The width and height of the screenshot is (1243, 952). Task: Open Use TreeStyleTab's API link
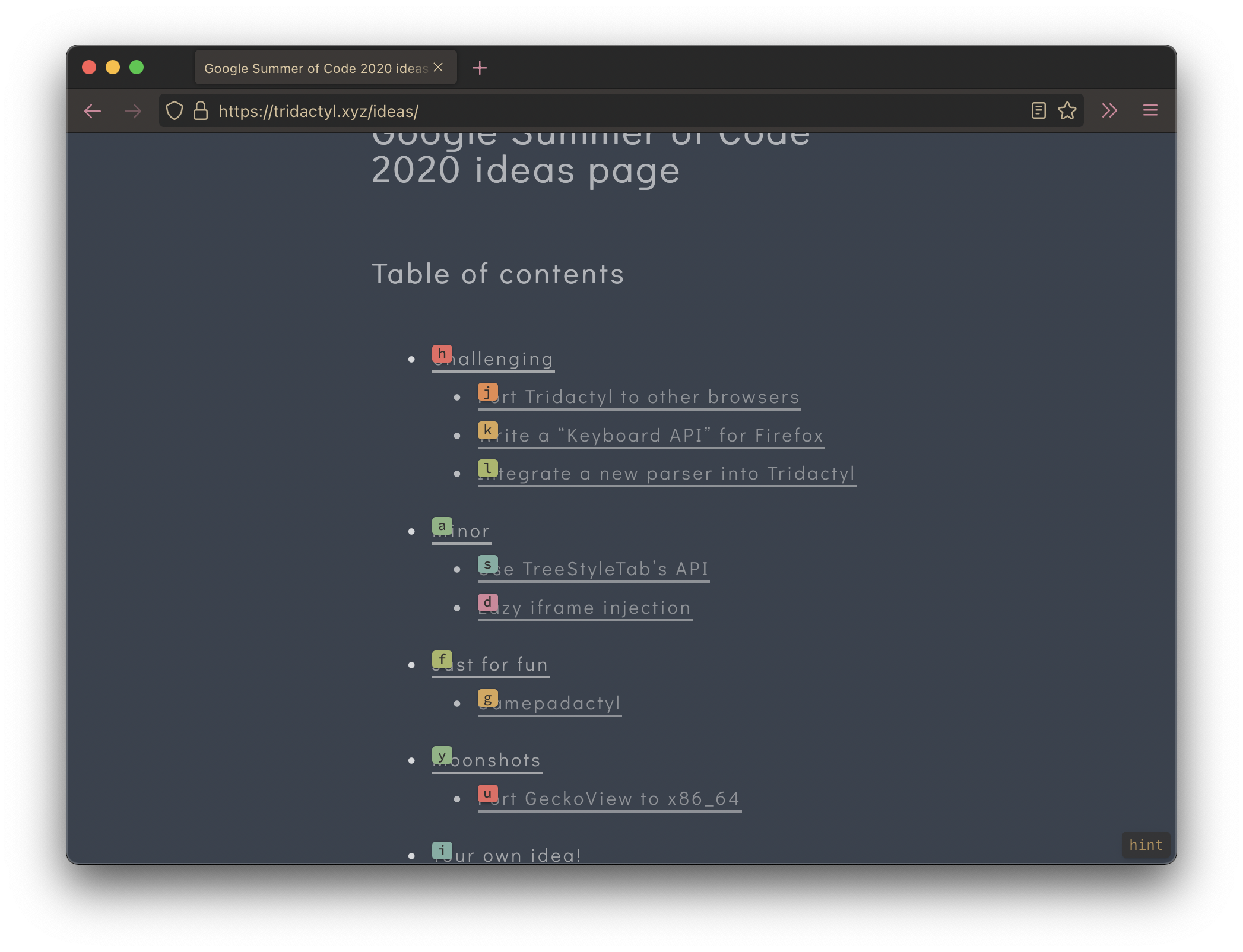[x=594, y=568]
